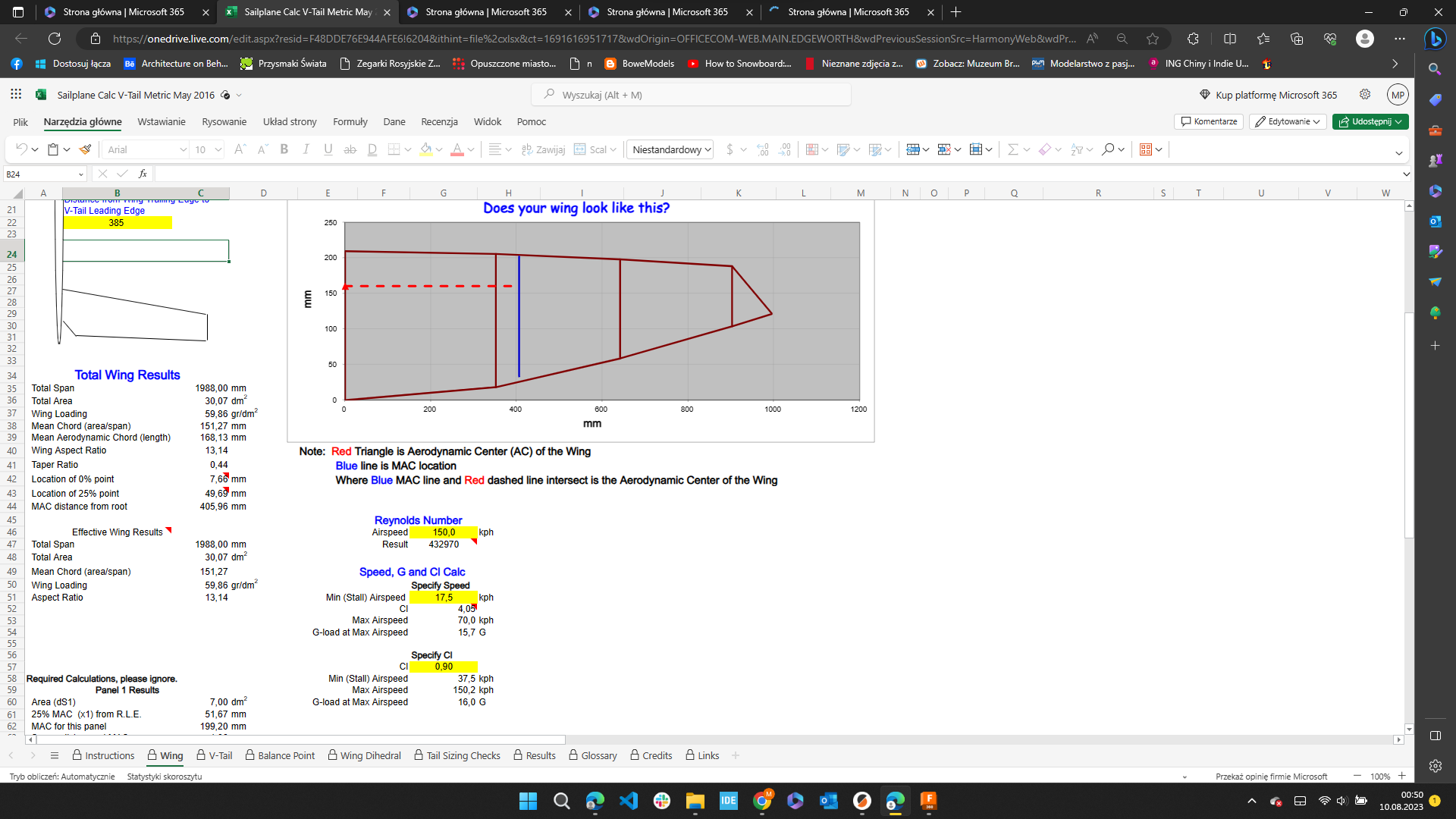Click the Increase font size icon

point(239,149)
